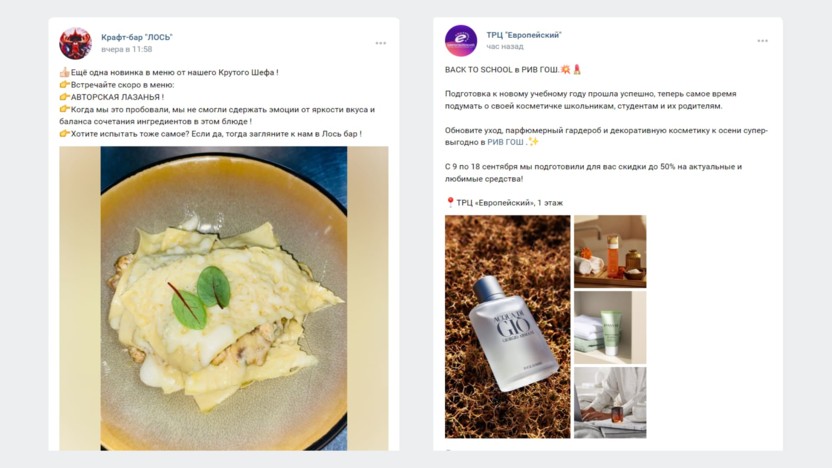Open the post timestamp "вчера в 11:58"
This screenshot has width=832, height=468.
[127, 49]
